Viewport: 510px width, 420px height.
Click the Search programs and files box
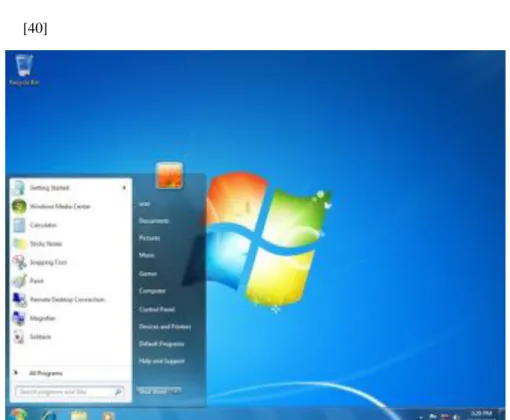pyautogui.click(x=69, y=392)
